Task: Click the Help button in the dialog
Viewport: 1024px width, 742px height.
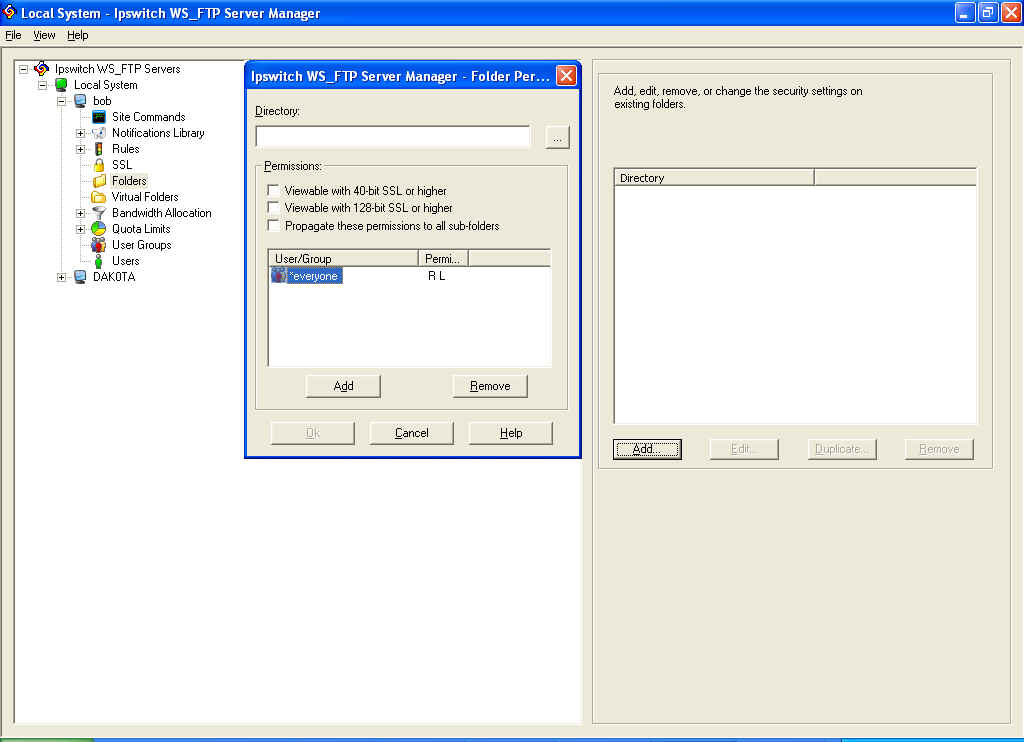Action: tap(511, 433)
